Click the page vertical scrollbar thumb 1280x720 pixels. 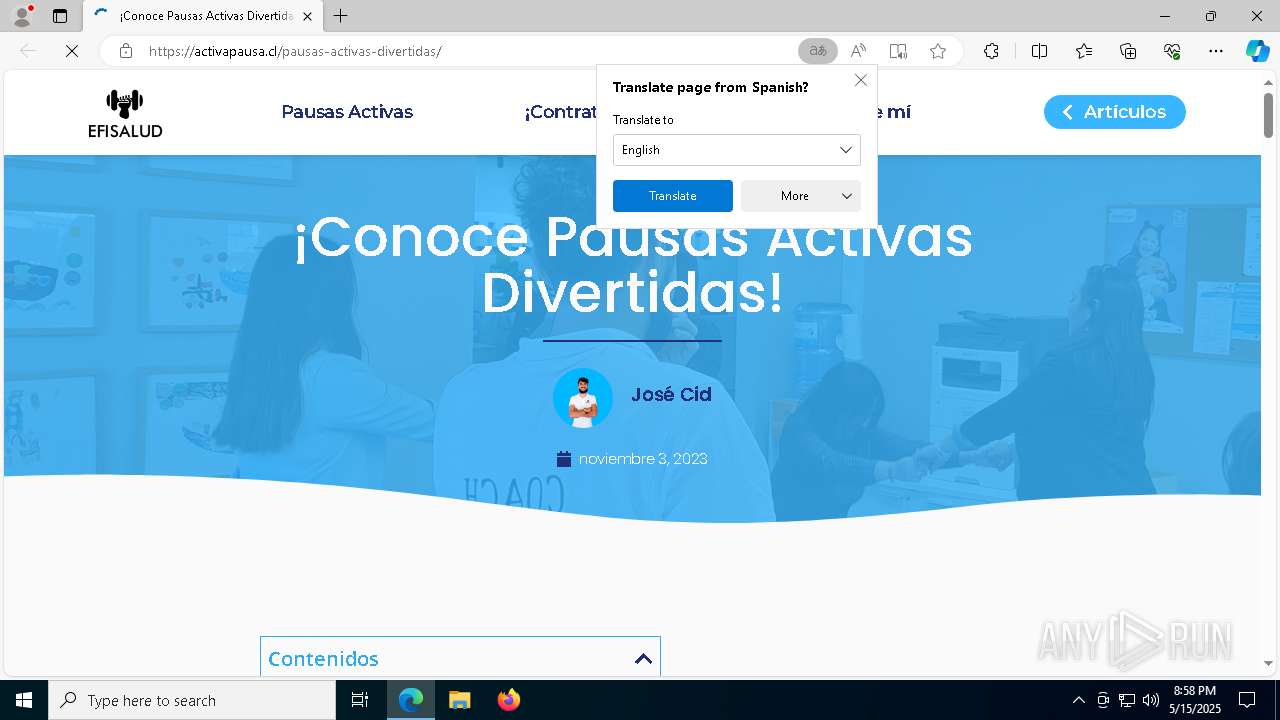point(1268,115)
